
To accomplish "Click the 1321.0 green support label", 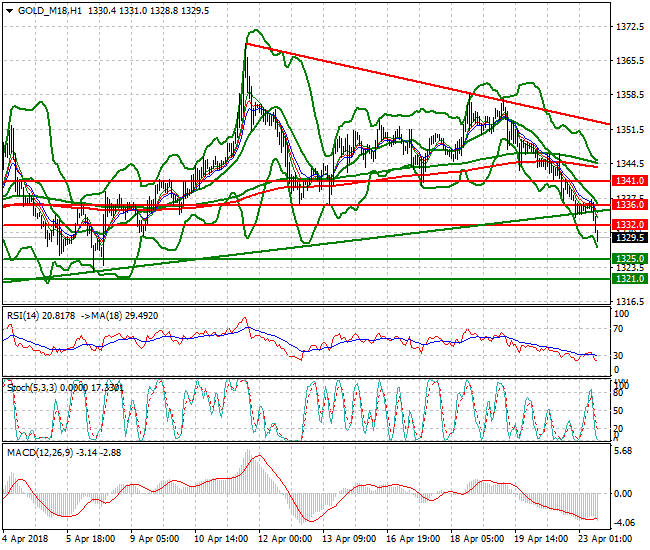I will pyautogui.click(x=630, y=279).
